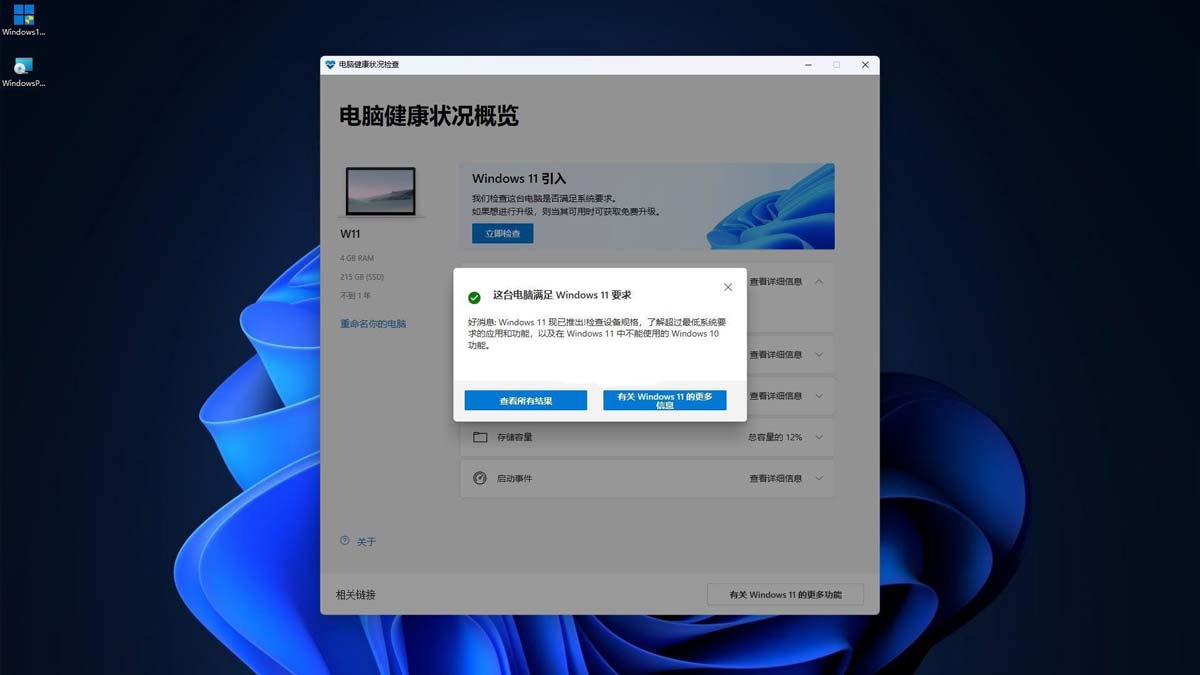
Task: Click the green checkmark icon in dialog
Action: 474,297
